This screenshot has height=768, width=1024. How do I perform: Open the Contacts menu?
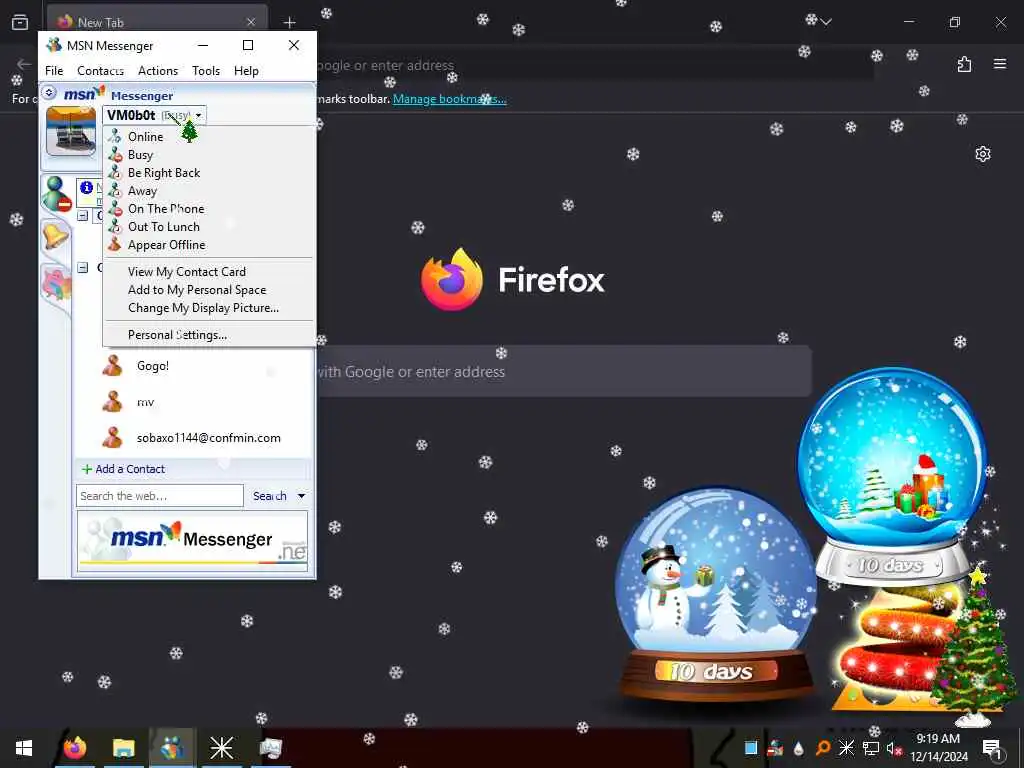[100, 71]
